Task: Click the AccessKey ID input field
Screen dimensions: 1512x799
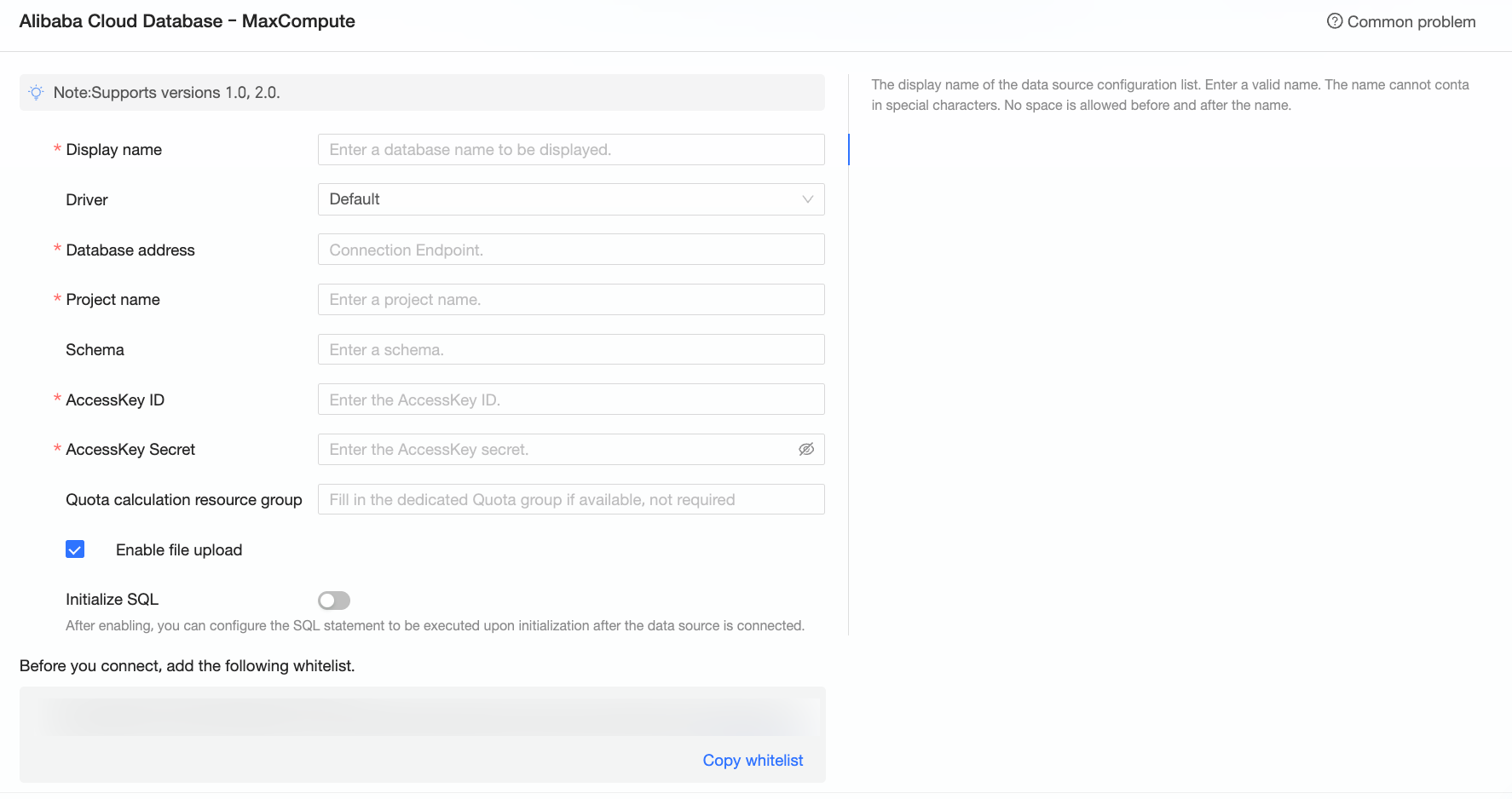Action: (x=570, y=399)
